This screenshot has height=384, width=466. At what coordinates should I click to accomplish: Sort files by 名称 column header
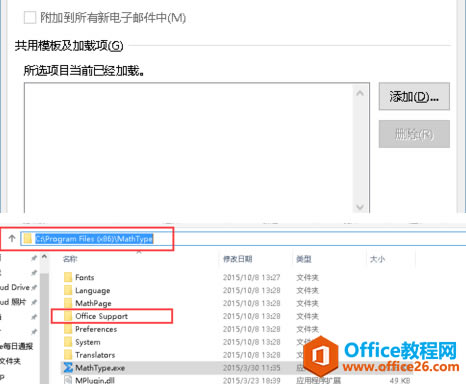(70, 259)
